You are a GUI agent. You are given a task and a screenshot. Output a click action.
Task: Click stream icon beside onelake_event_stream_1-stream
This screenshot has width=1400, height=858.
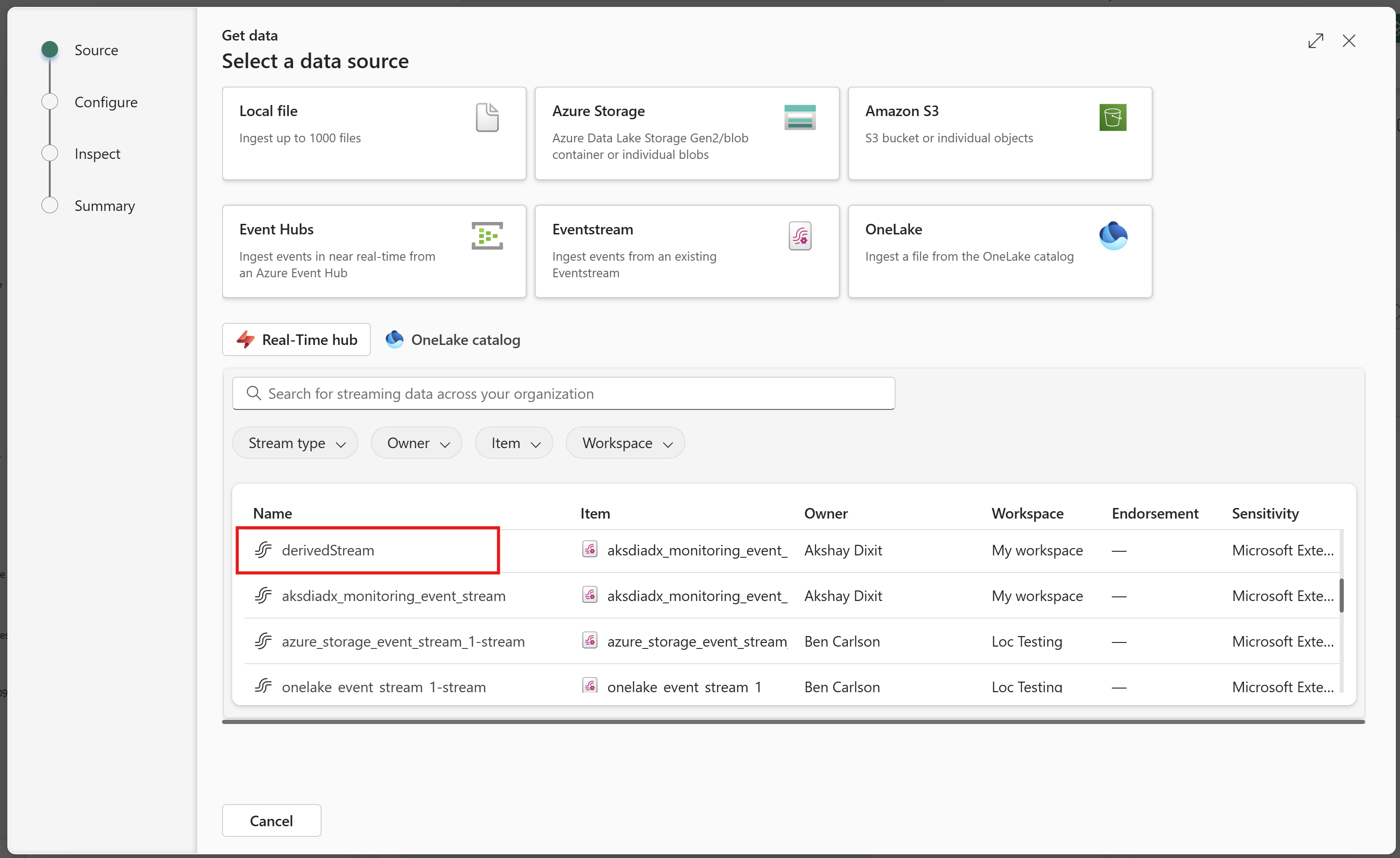click(x=263, y=686)
